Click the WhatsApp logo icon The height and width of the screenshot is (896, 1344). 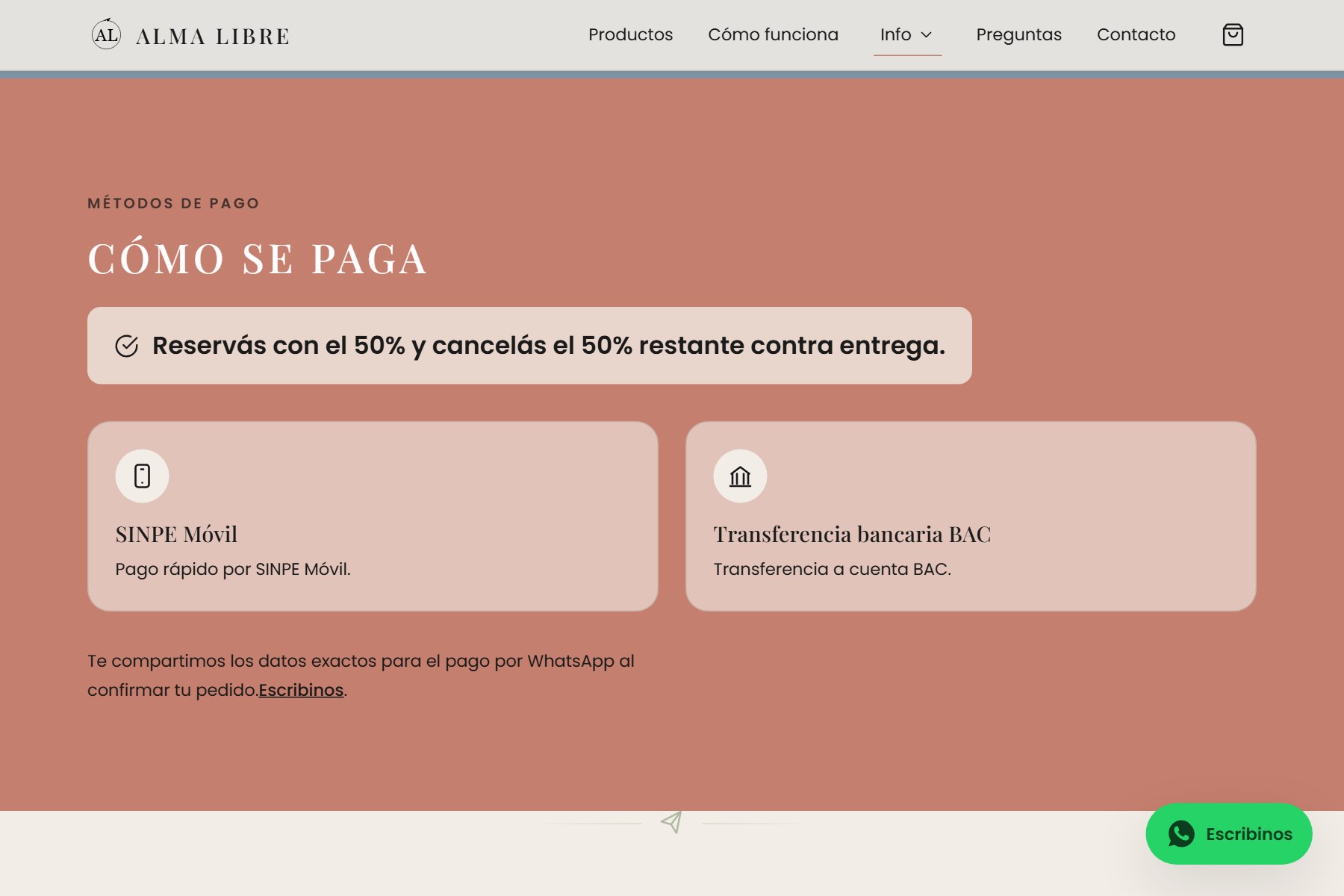(x=1181, y=834)
